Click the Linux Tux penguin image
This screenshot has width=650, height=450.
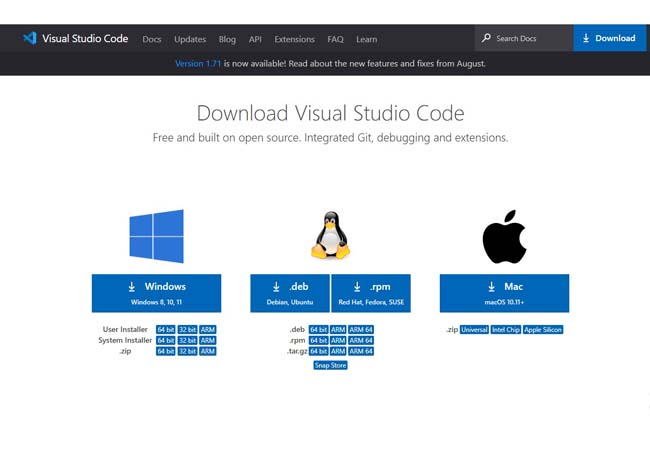tap(330, 235)
